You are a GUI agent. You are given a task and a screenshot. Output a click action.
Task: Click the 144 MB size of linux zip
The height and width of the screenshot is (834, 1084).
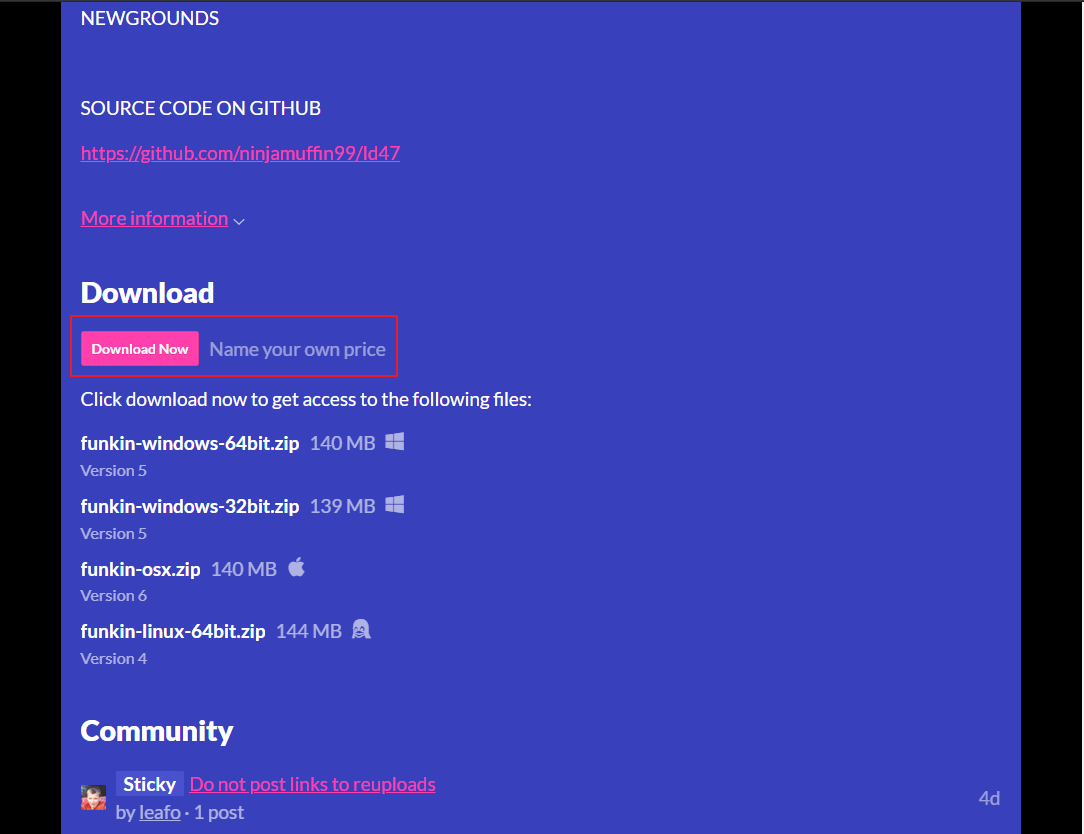coord(309,631)
